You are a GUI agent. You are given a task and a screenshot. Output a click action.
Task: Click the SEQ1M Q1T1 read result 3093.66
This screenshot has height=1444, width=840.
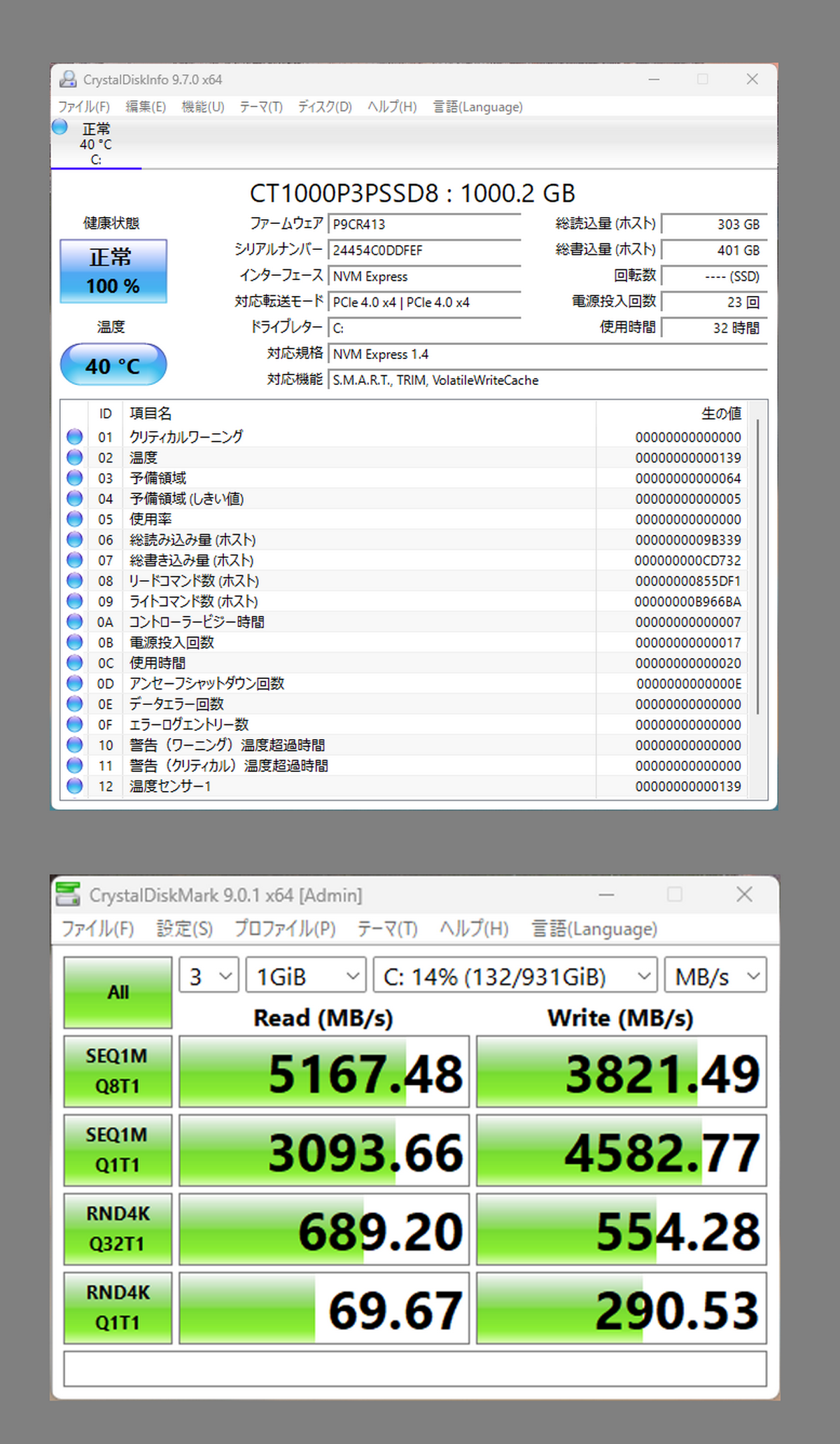point(324,1151)
